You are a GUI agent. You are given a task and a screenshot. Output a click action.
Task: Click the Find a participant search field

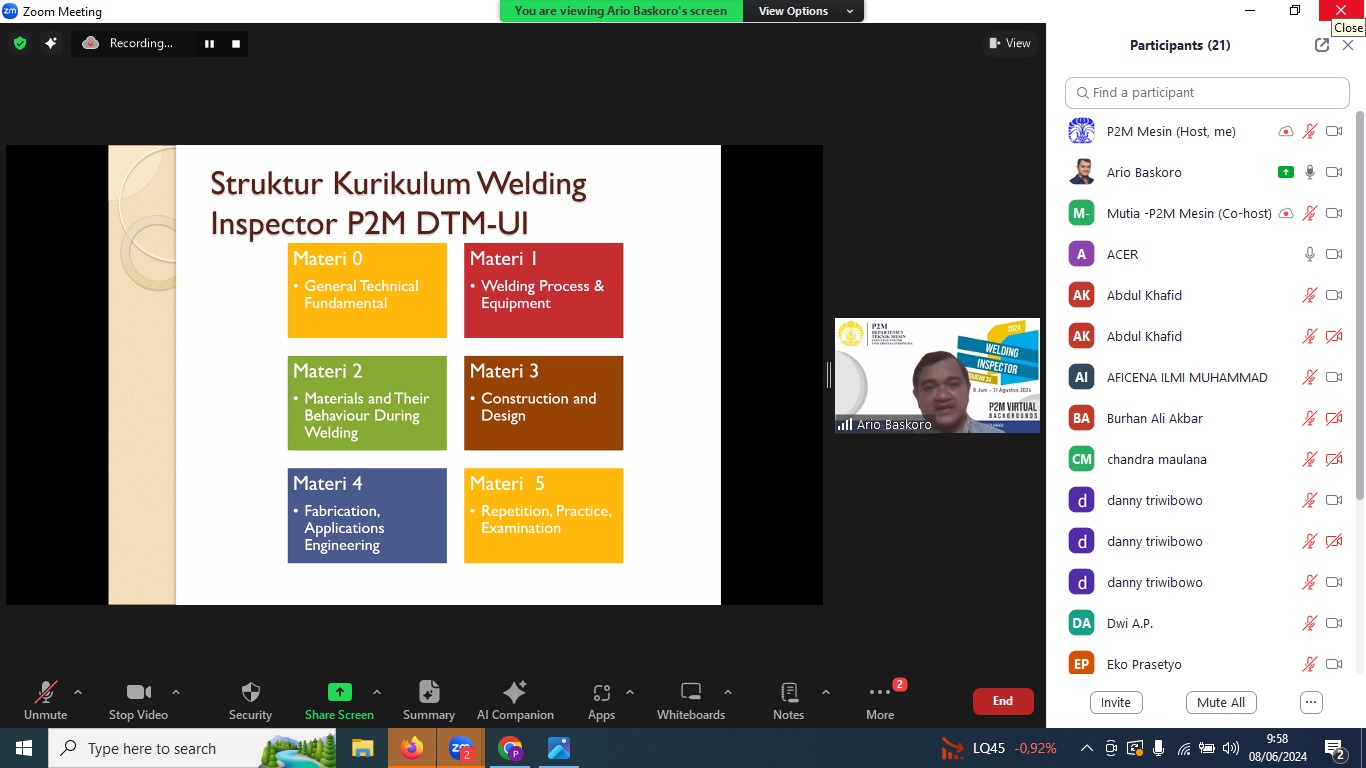coord(1207,92)
